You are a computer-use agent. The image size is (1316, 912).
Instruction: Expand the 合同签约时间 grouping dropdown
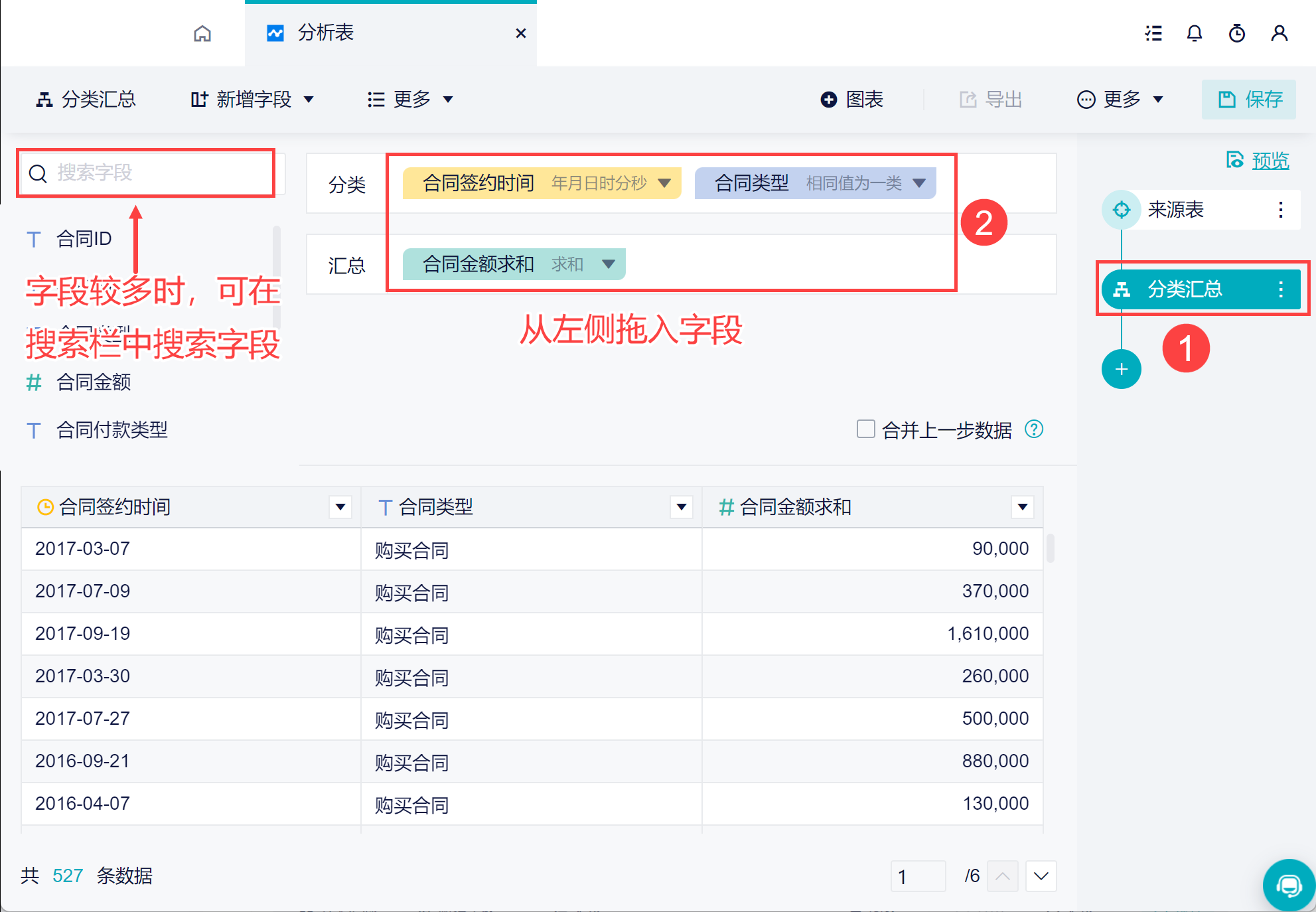coord(664,183)
